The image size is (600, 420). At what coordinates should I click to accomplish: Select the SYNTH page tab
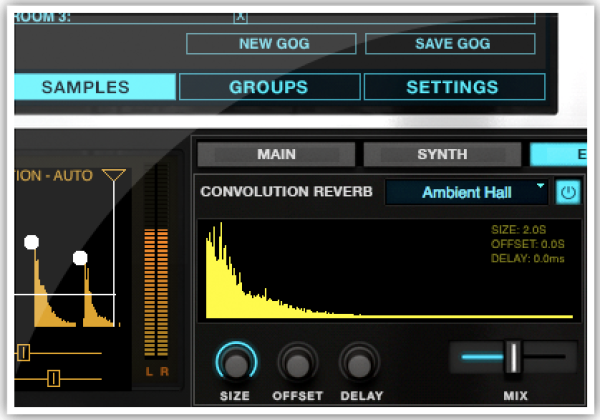[x=441, y=154]
